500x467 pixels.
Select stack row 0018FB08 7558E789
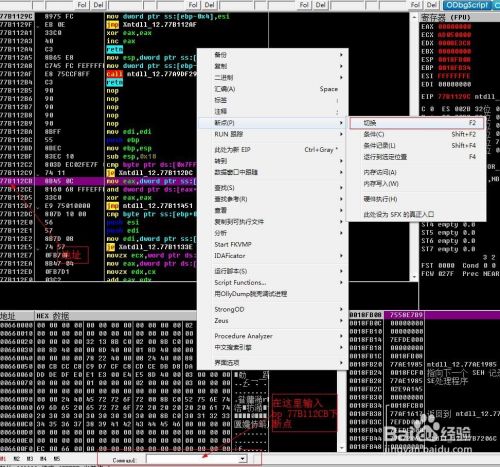coord(424,315)
